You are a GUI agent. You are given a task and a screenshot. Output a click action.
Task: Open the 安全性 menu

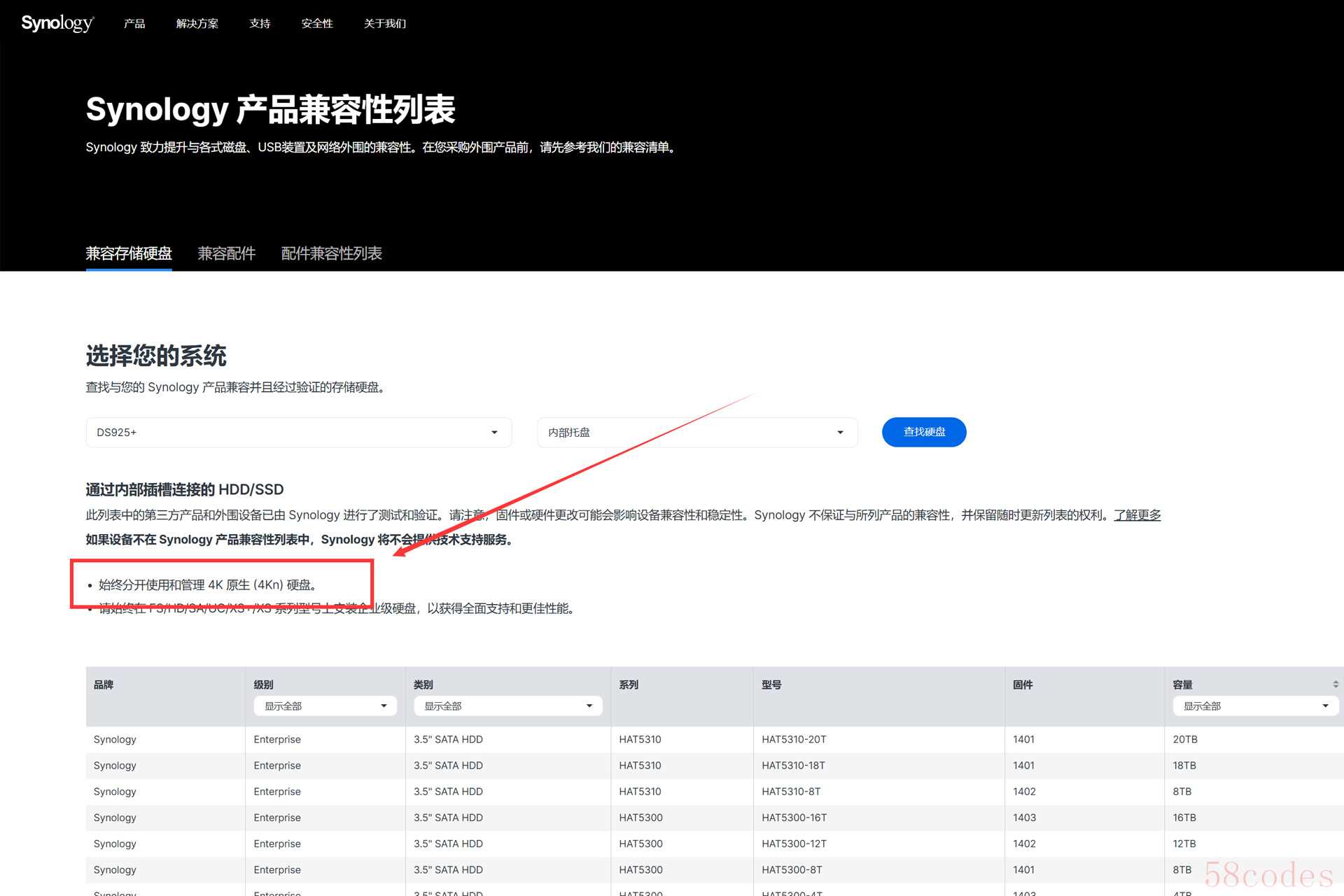pos(317,23)
